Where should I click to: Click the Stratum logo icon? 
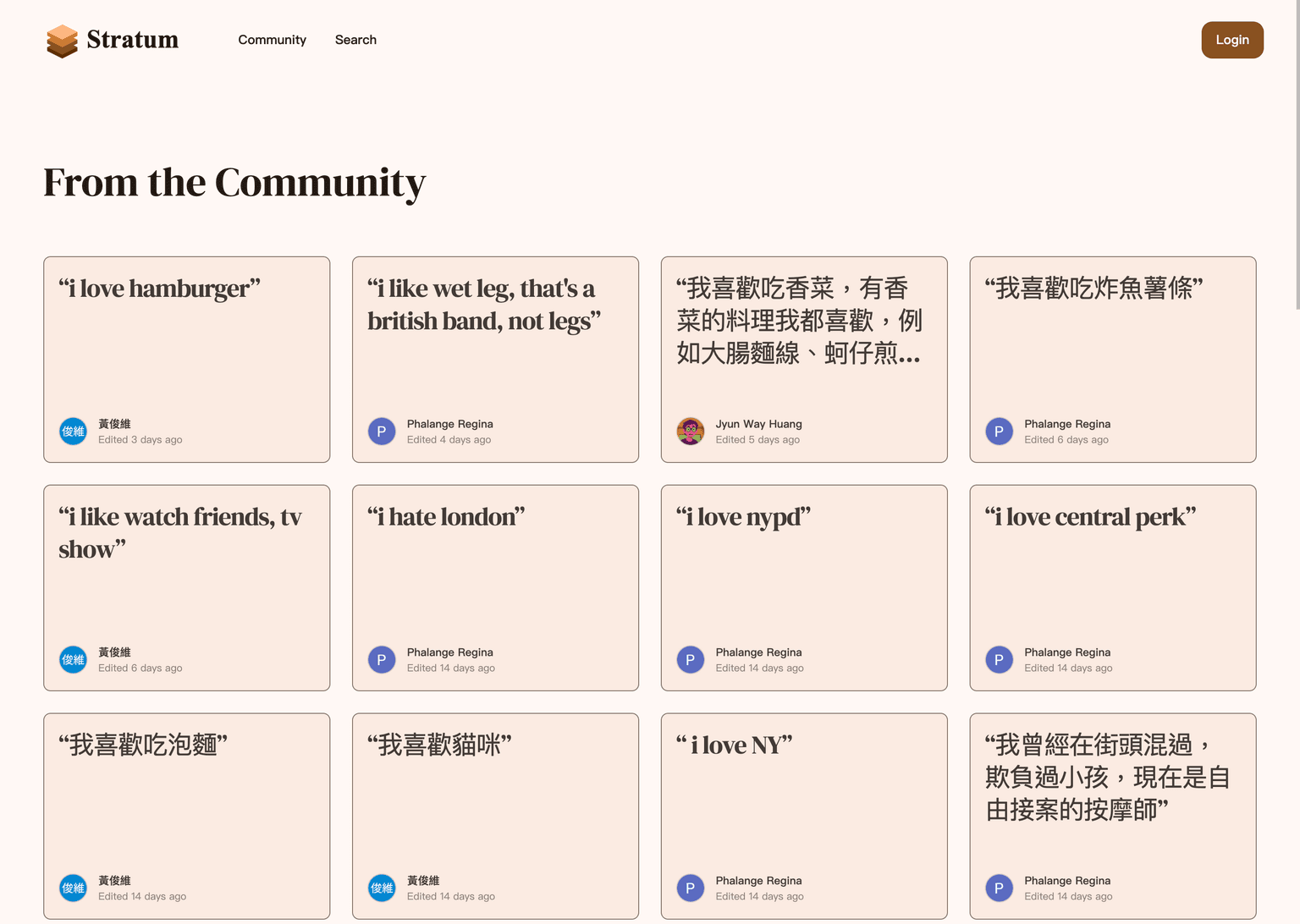(x=61, y=40)
